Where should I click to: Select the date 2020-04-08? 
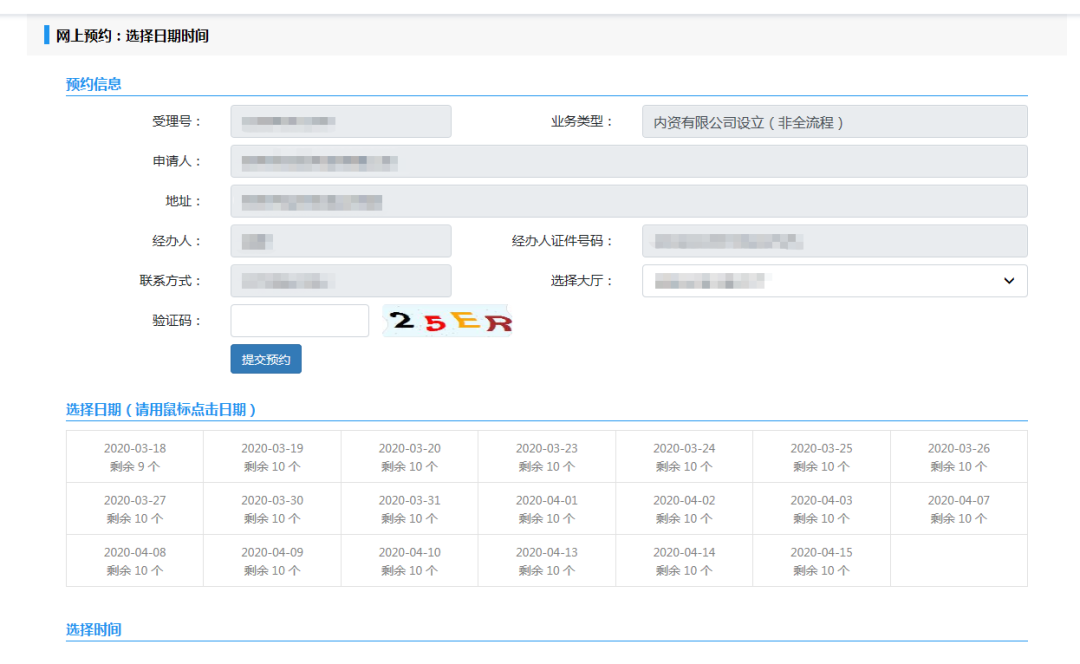tap(135, 561)
